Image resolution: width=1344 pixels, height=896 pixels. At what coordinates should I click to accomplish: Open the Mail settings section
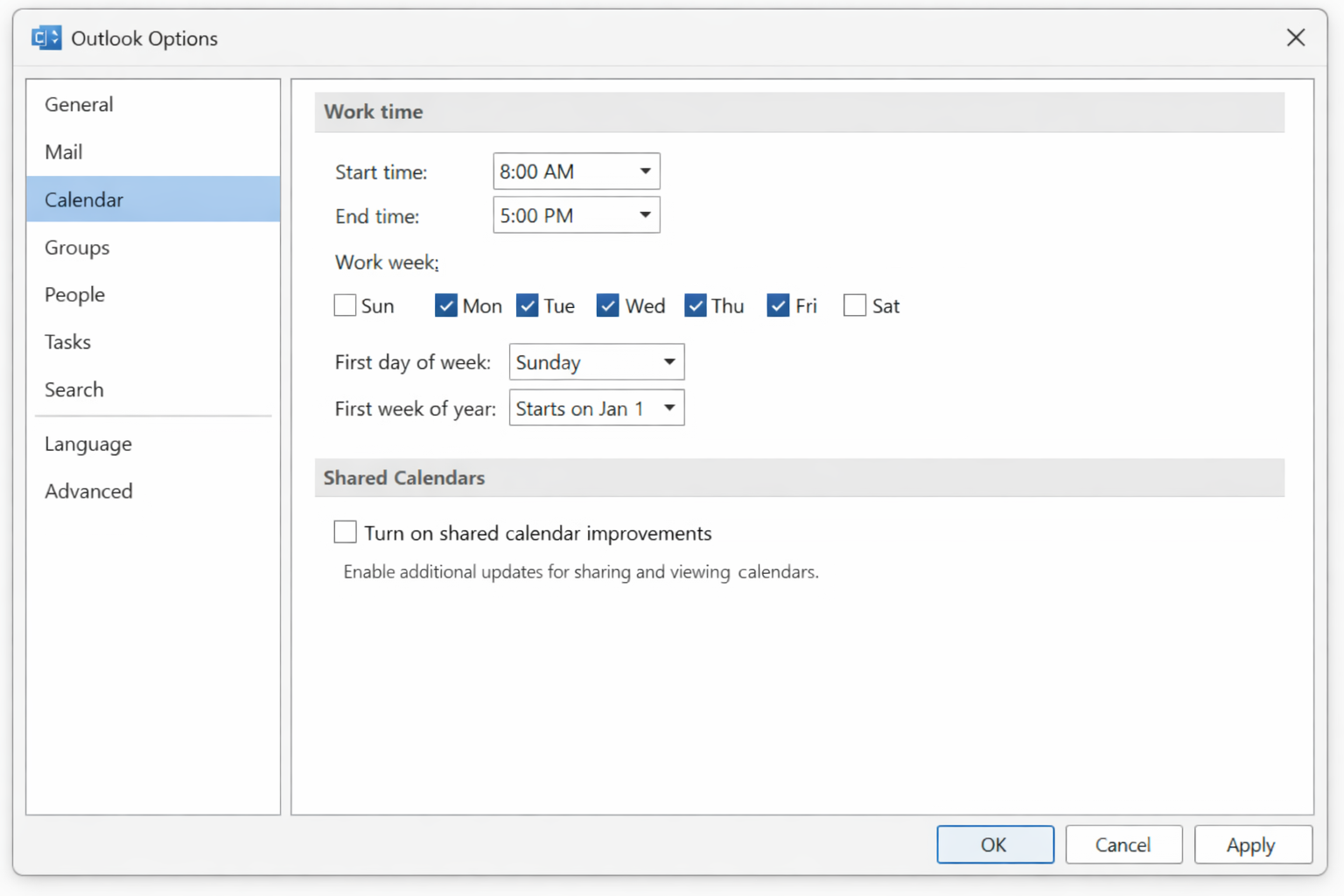[x=64, y=151]
